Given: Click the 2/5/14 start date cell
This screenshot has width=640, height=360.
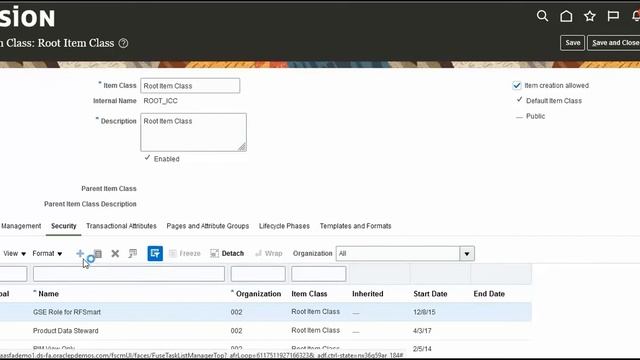Looking at the screenshot, I should point(422,349).
